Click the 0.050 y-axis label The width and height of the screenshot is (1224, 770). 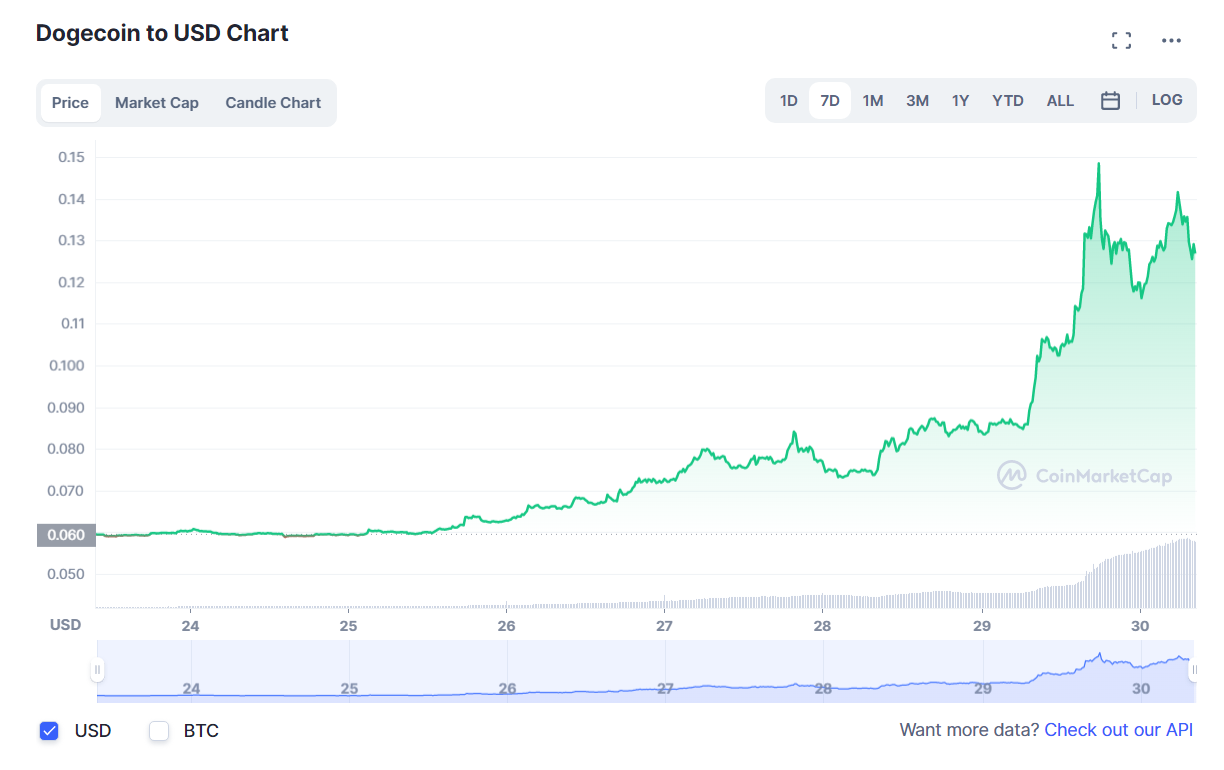pos(67,574)
